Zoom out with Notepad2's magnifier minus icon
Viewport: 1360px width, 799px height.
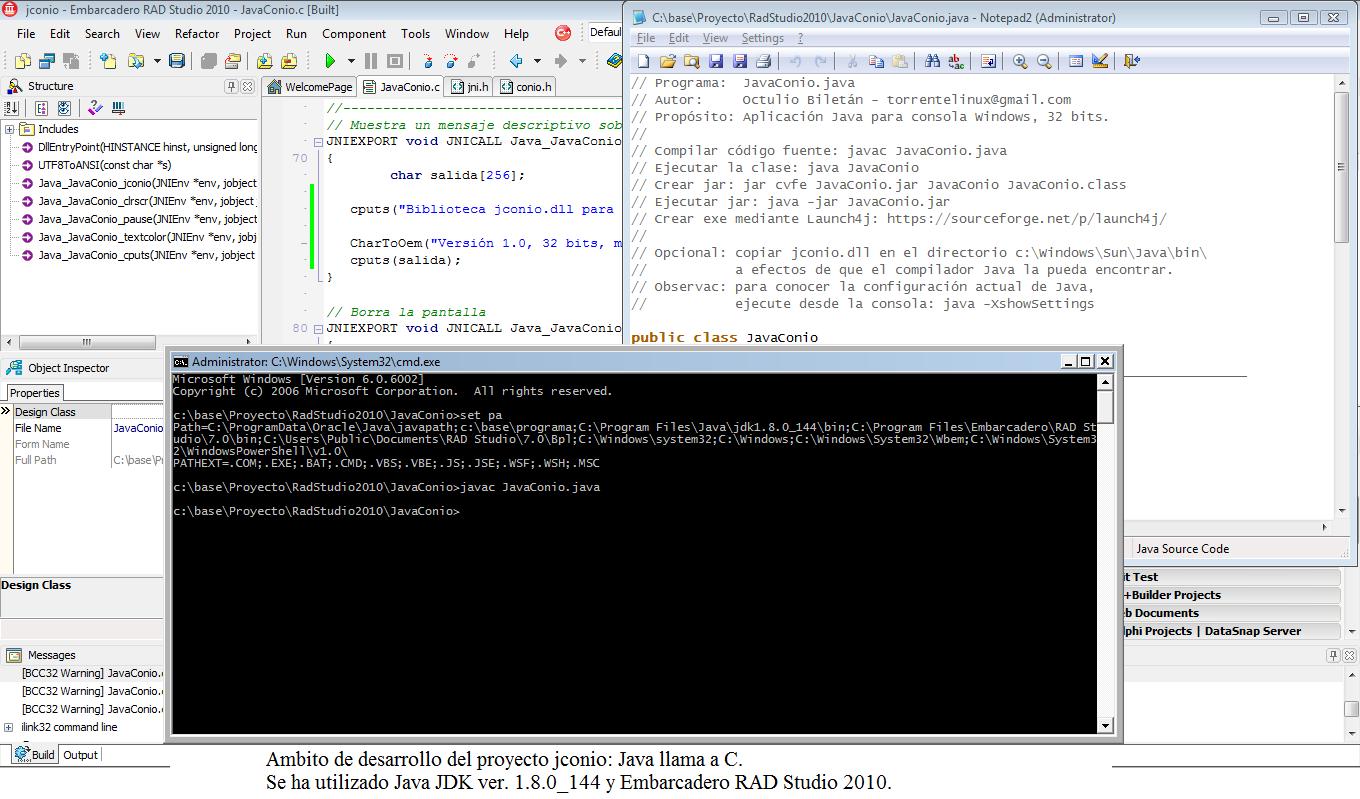(x=1044, y=61)
